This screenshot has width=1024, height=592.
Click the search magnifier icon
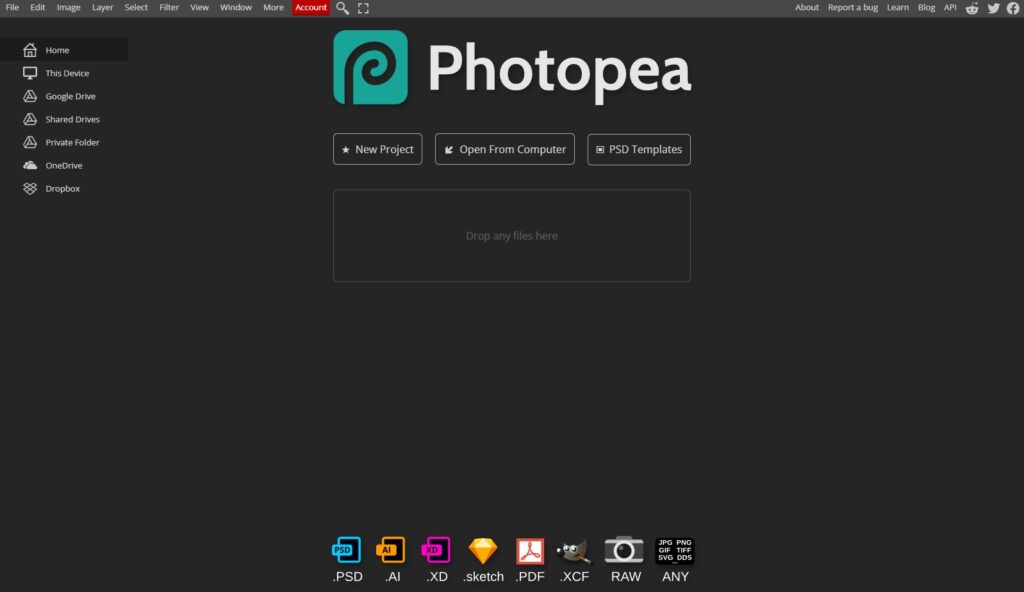point(342,8)
